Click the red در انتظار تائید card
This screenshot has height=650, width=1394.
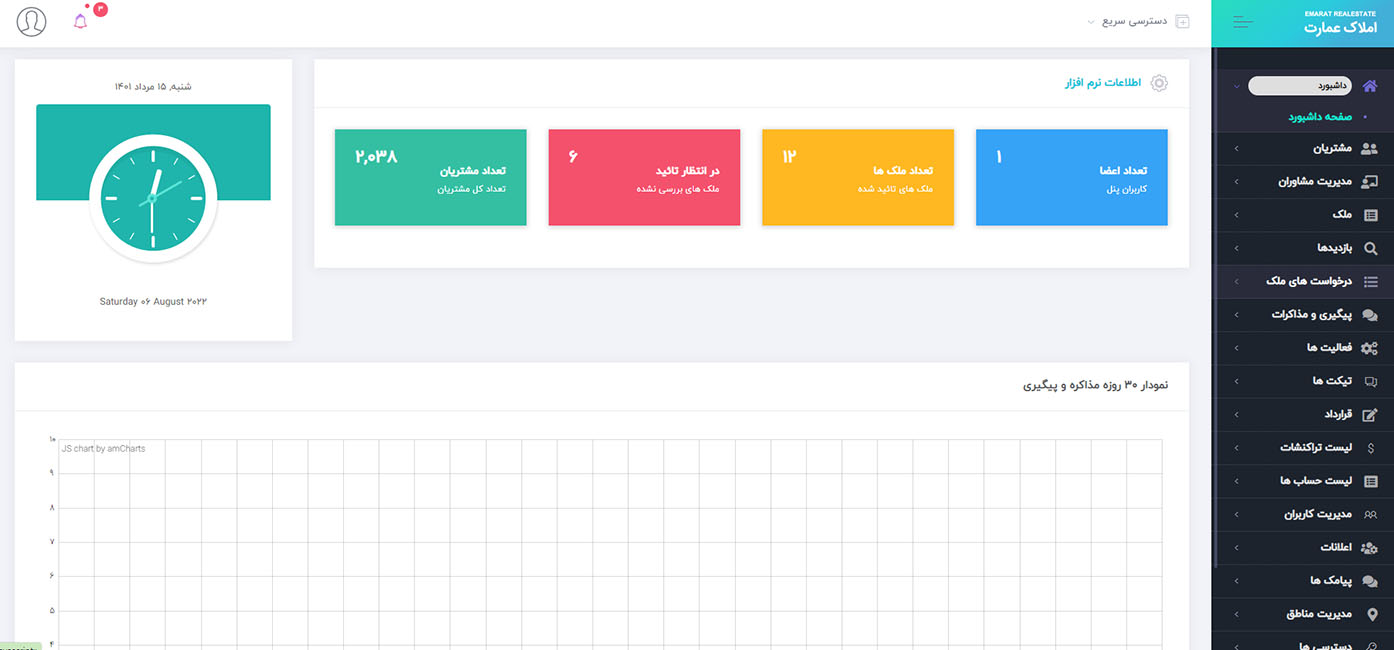click(x=644, y=177)
